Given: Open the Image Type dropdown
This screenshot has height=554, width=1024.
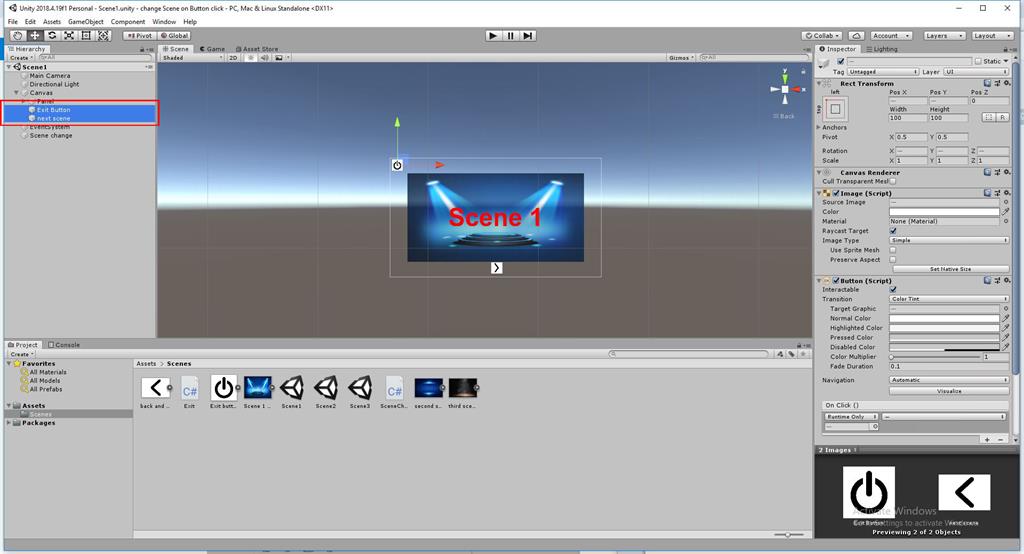Looking at the screenshot, I should point(949,240).
